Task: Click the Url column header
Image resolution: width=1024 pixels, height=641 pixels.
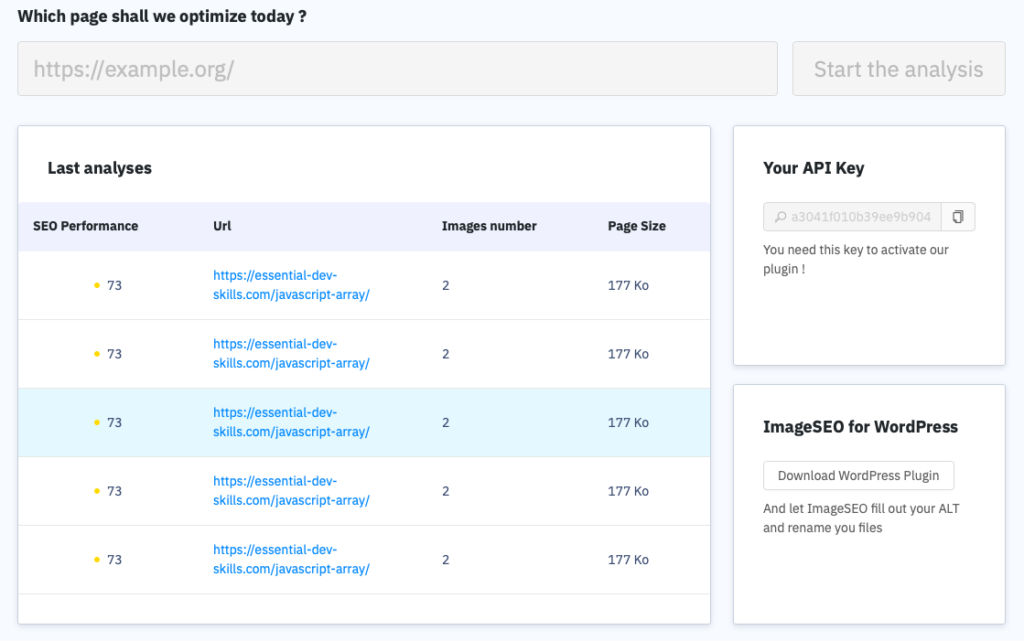Action: point(221,226)
